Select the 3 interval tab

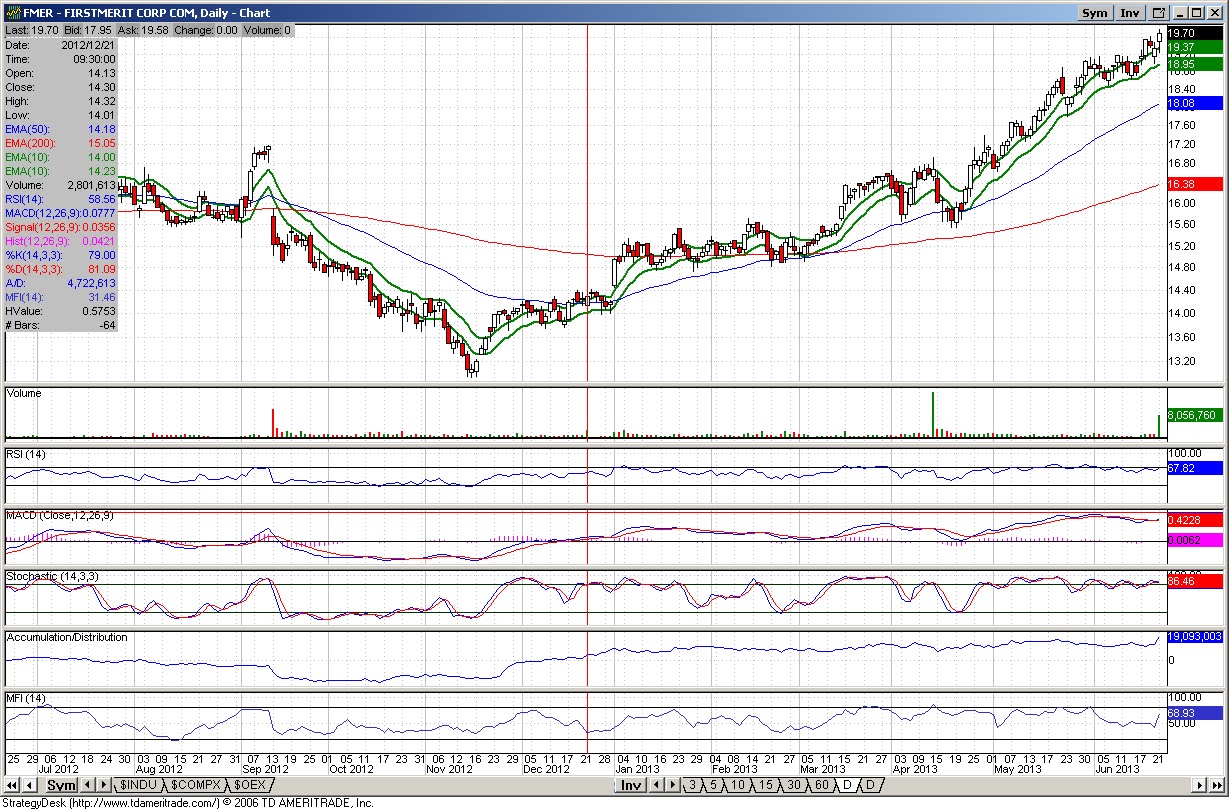(692, 786)
